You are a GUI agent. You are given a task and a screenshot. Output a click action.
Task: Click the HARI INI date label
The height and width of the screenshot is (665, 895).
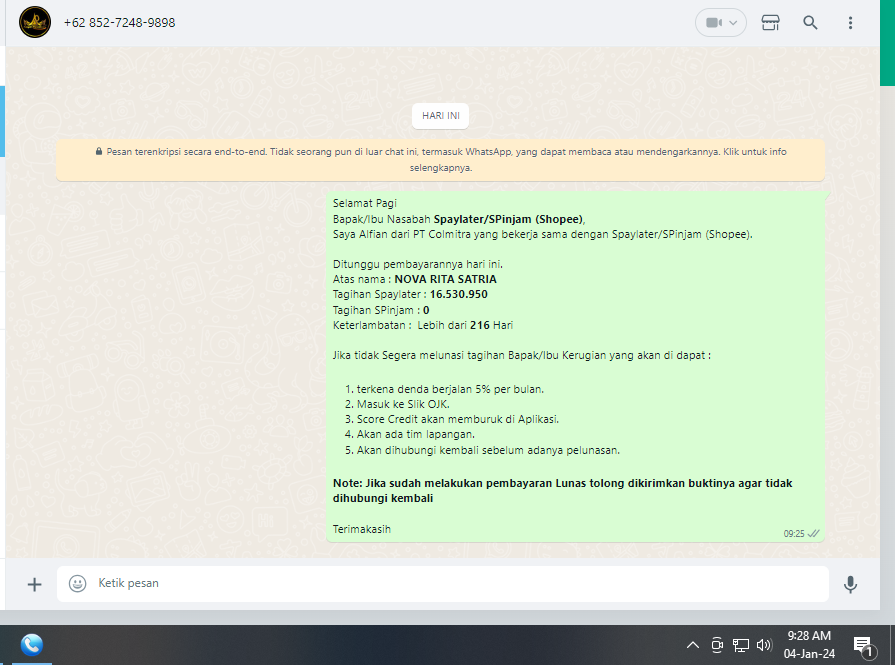441,116
